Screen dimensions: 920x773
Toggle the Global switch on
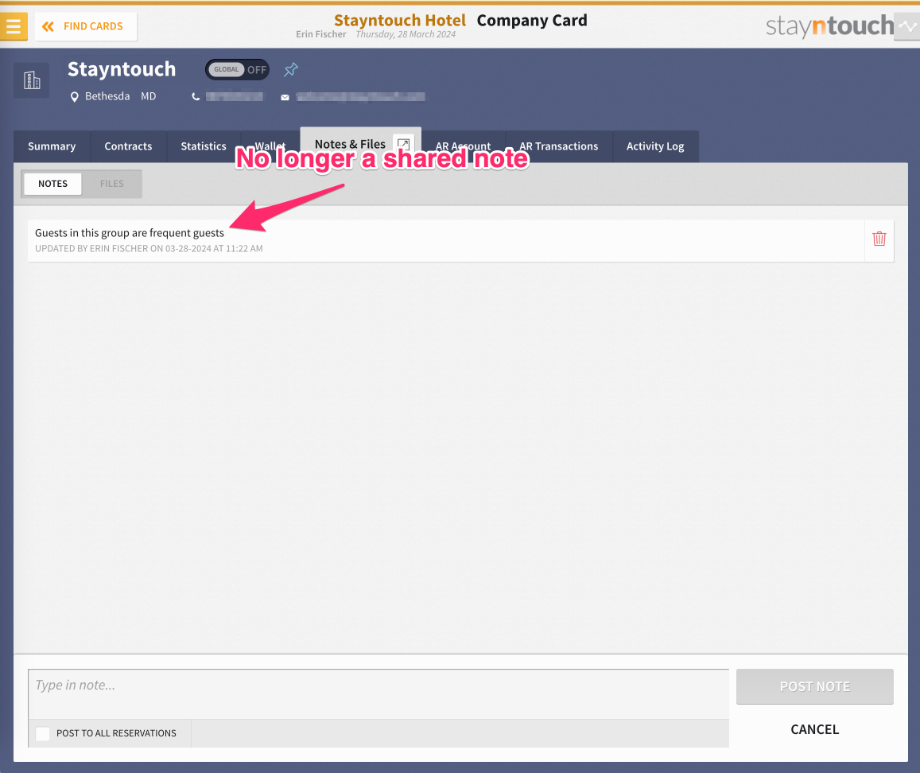tap(237, 70)
